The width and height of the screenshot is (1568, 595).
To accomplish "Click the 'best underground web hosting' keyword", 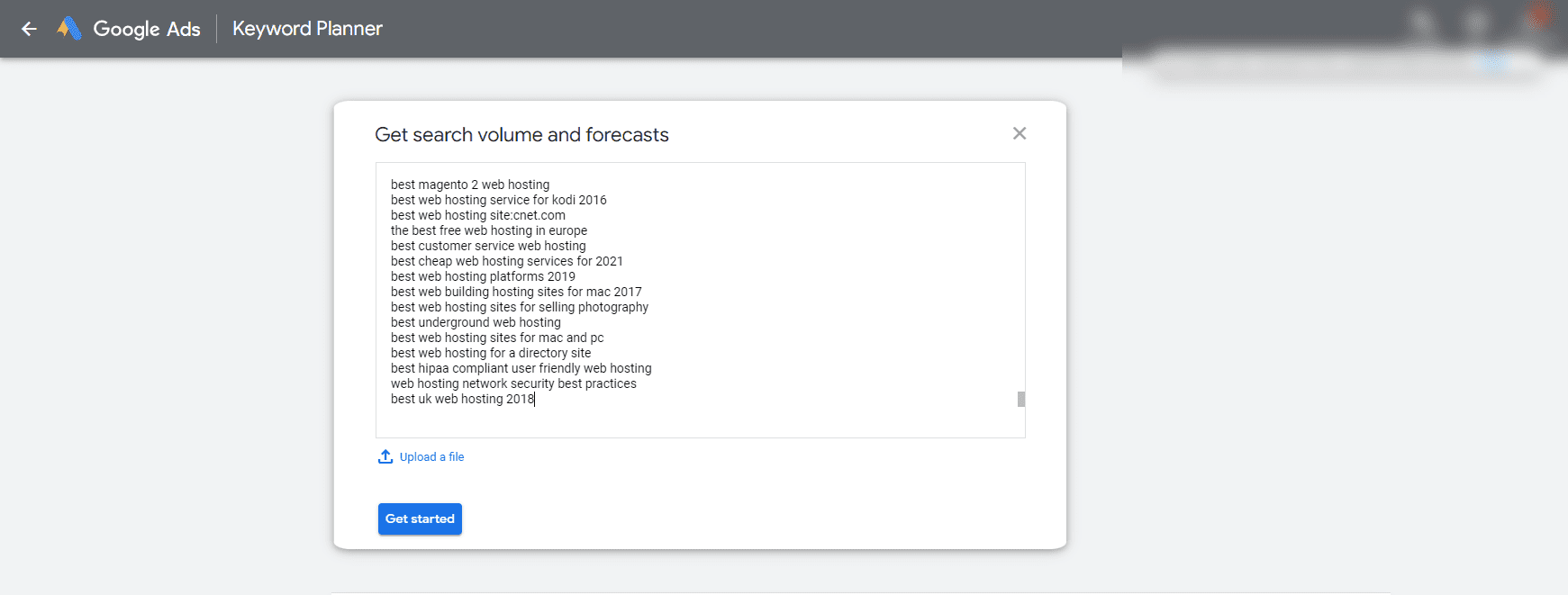I will tap(476, 322).
